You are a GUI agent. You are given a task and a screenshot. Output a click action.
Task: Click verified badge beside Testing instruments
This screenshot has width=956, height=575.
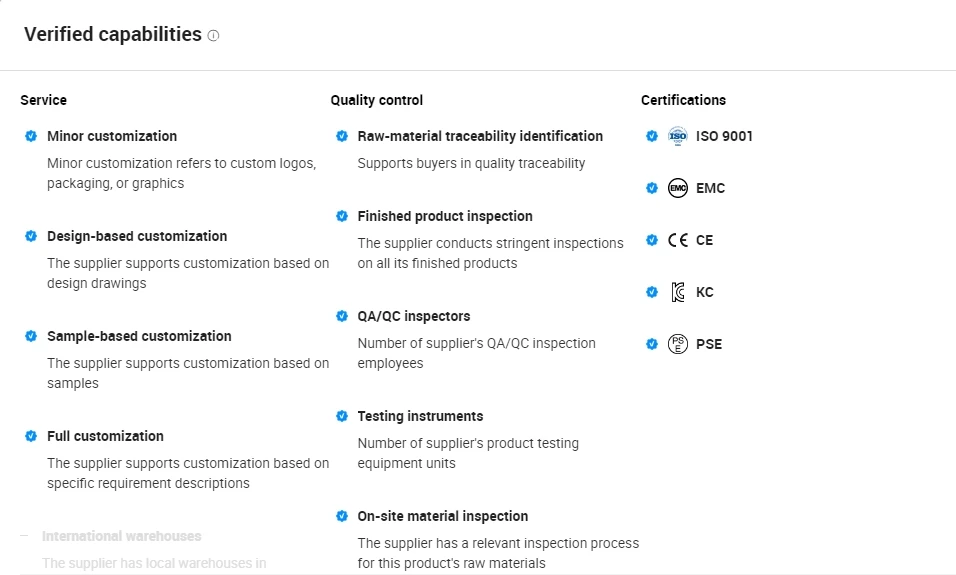pyautogui.click(x=342, y=416)
